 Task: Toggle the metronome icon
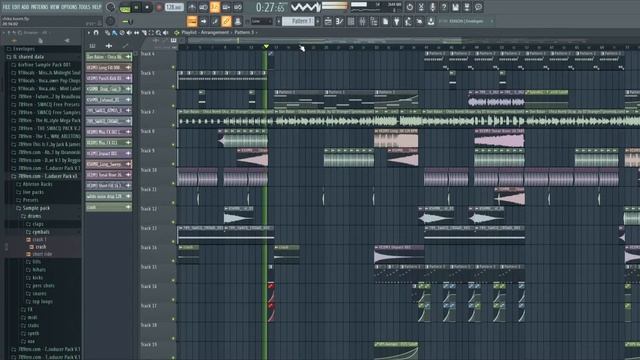(192, 7)
